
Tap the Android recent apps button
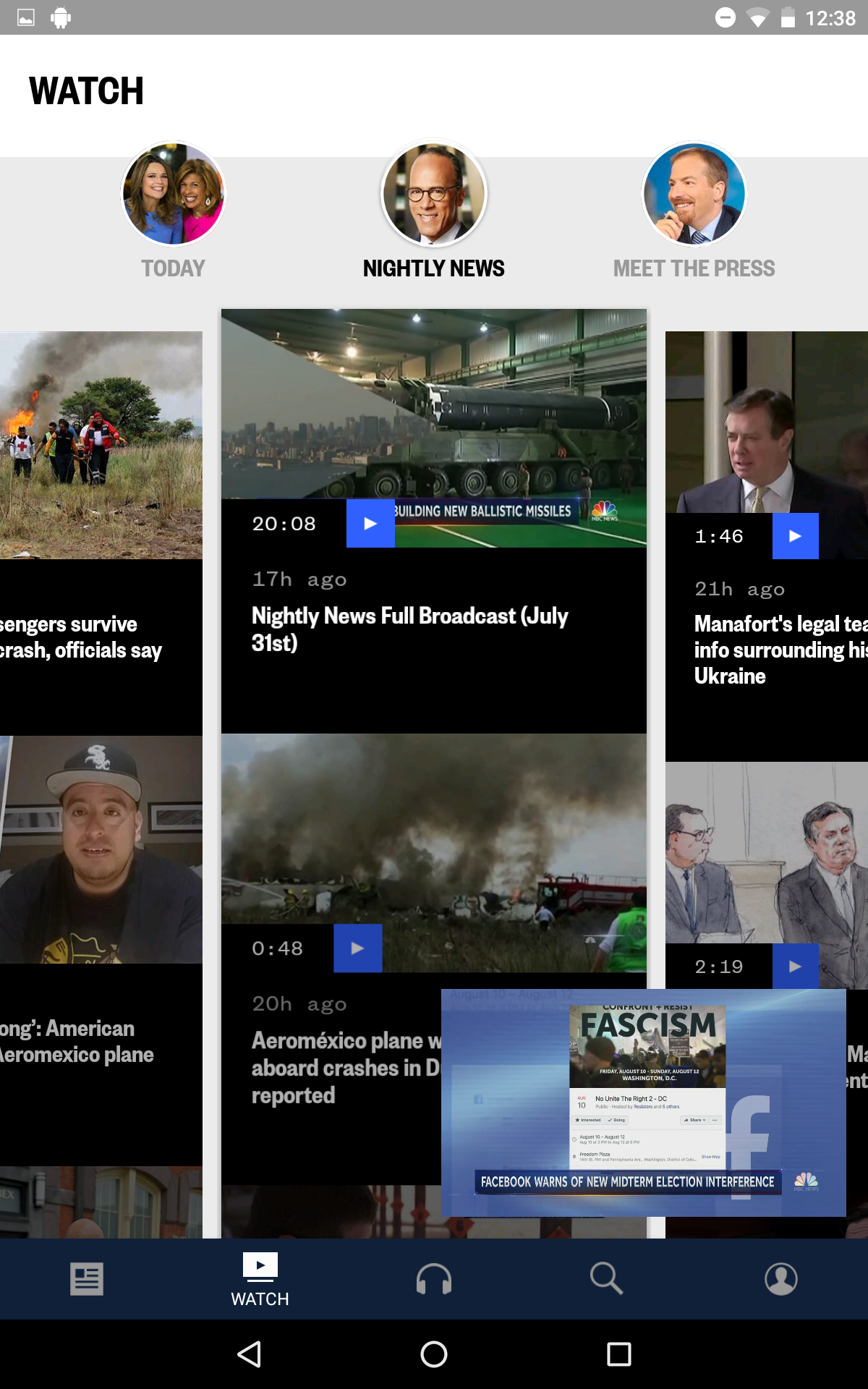619,1354
